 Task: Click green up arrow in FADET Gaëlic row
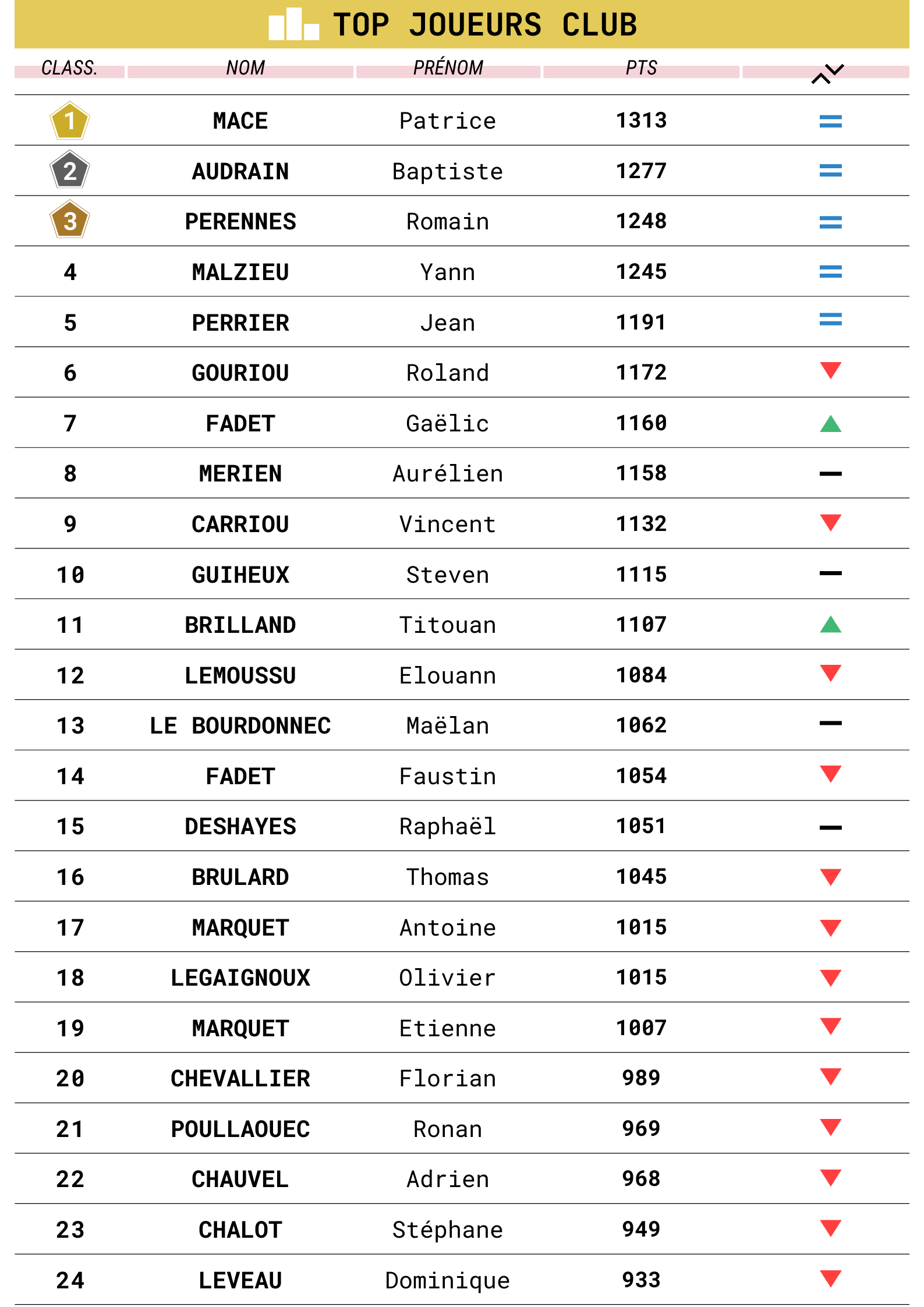click(x=830, y=424)
